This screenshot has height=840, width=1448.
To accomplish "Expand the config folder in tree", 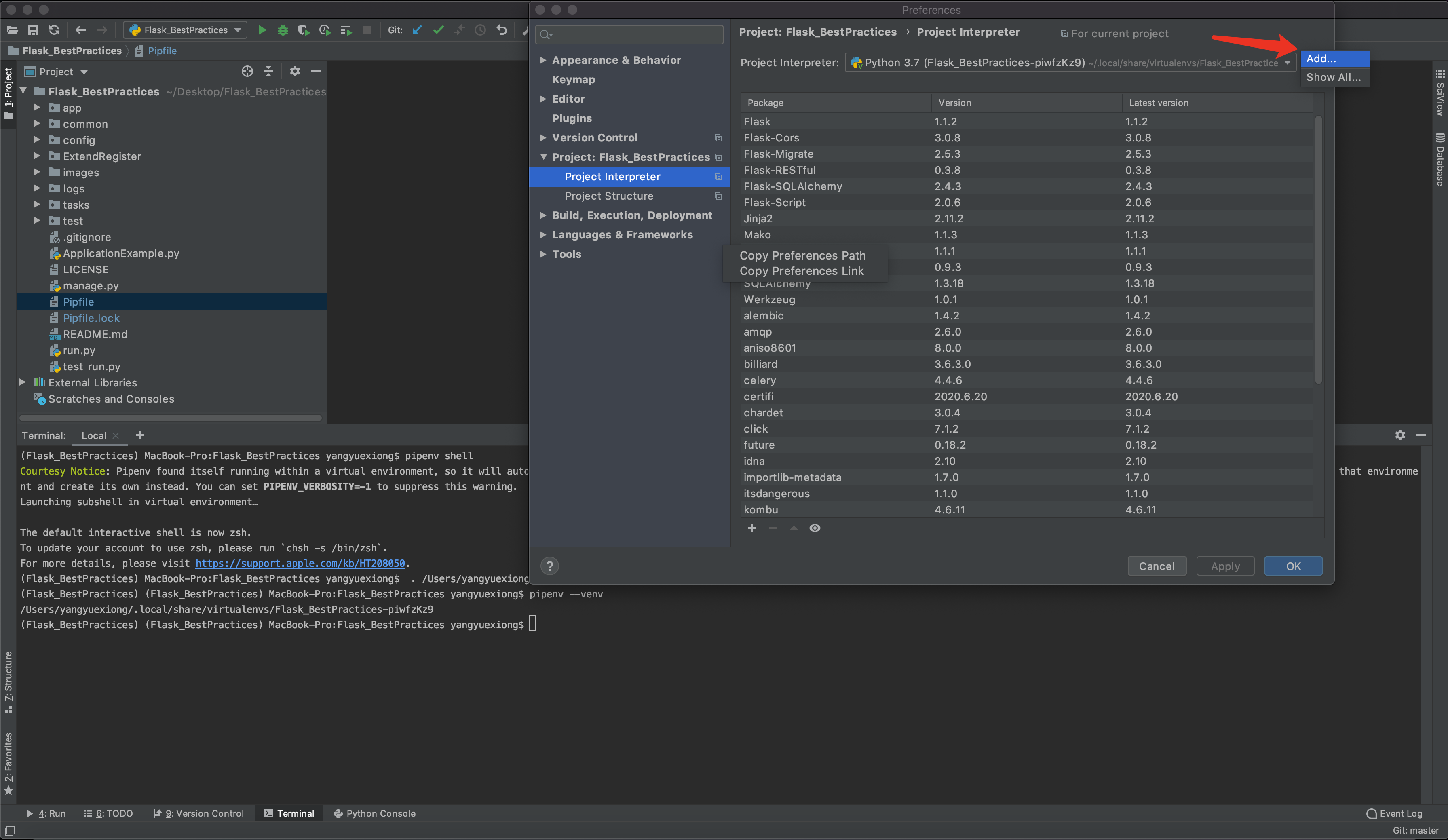I will click(37, 139).
